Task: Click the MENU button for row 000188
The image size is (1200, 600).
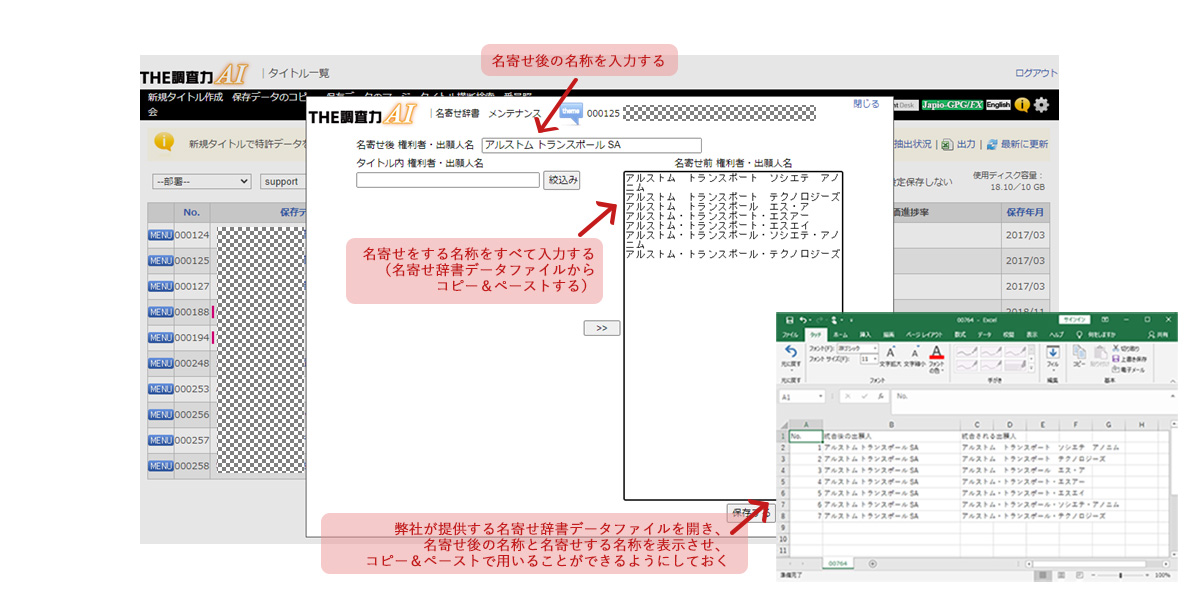Action: 161,312
